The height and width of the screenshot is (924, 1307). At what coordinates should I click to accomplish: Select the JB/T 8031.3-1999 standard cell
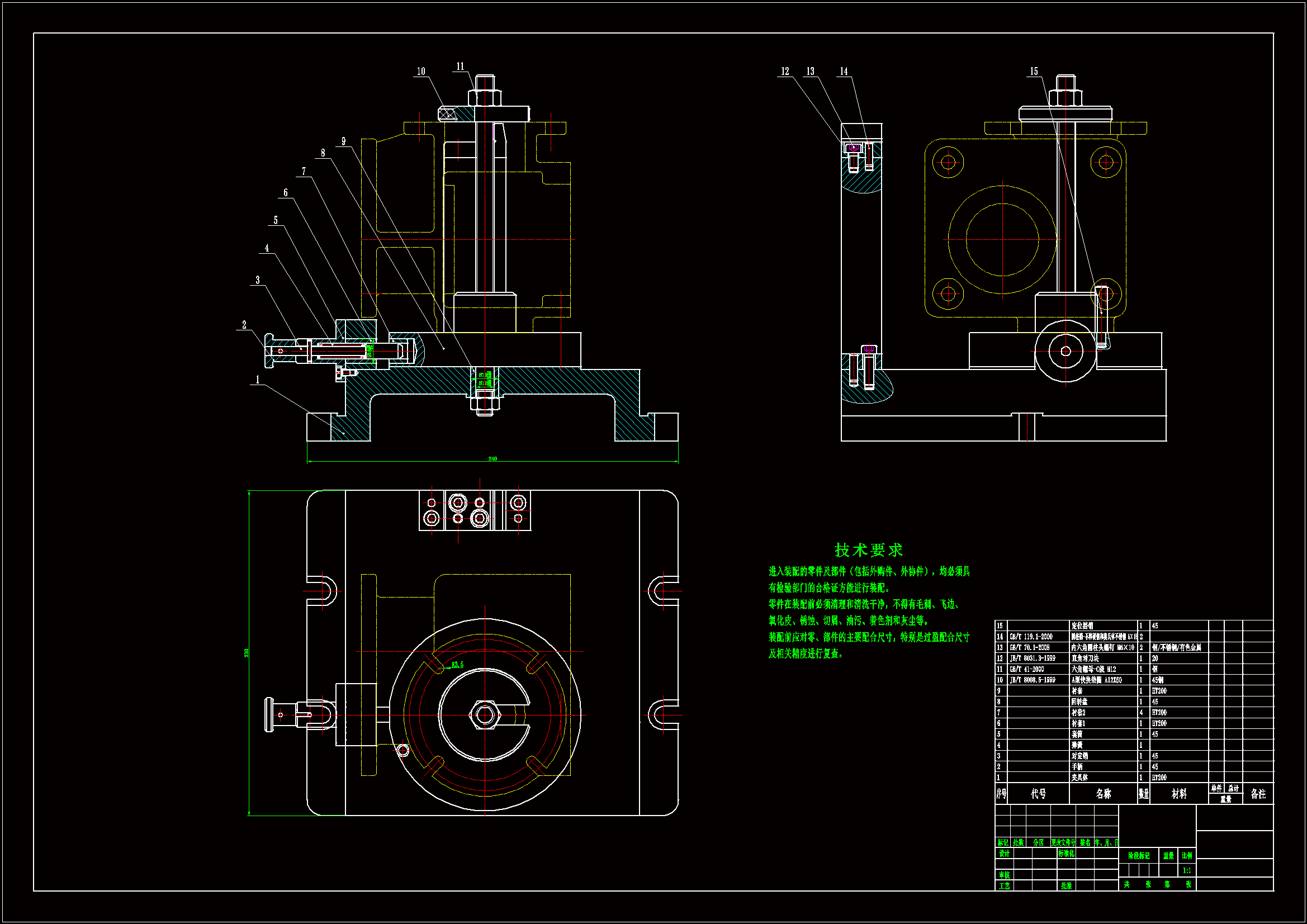click(1033, 658)
